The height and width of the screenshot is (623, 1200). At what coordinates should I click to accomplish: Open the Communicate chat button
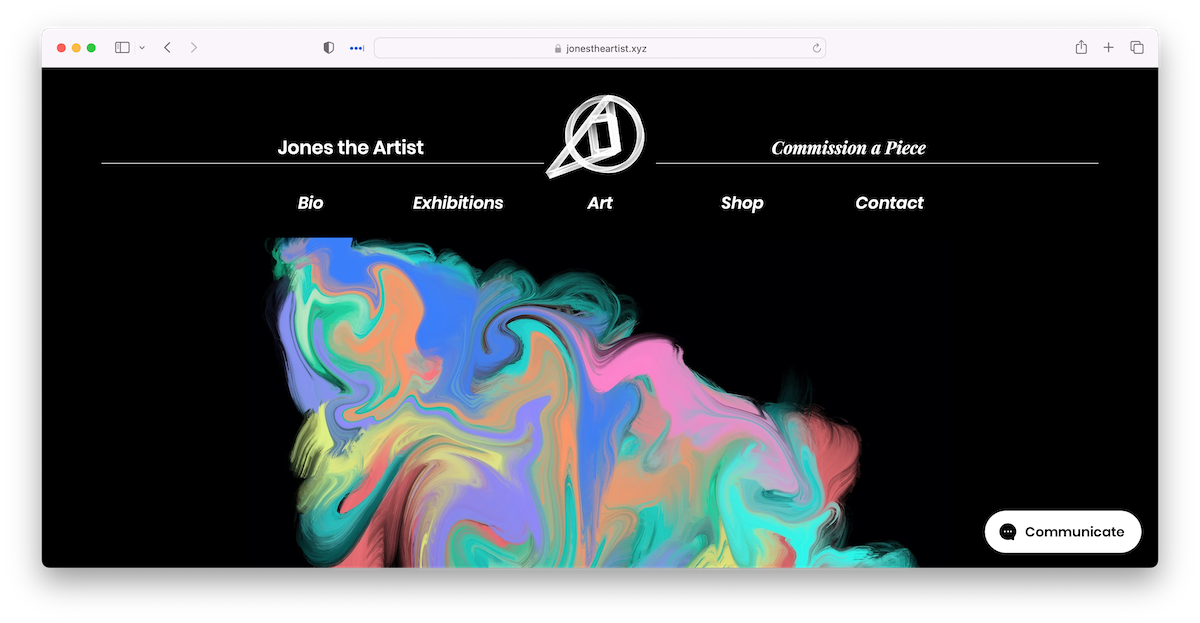(x=1063, y=532)
